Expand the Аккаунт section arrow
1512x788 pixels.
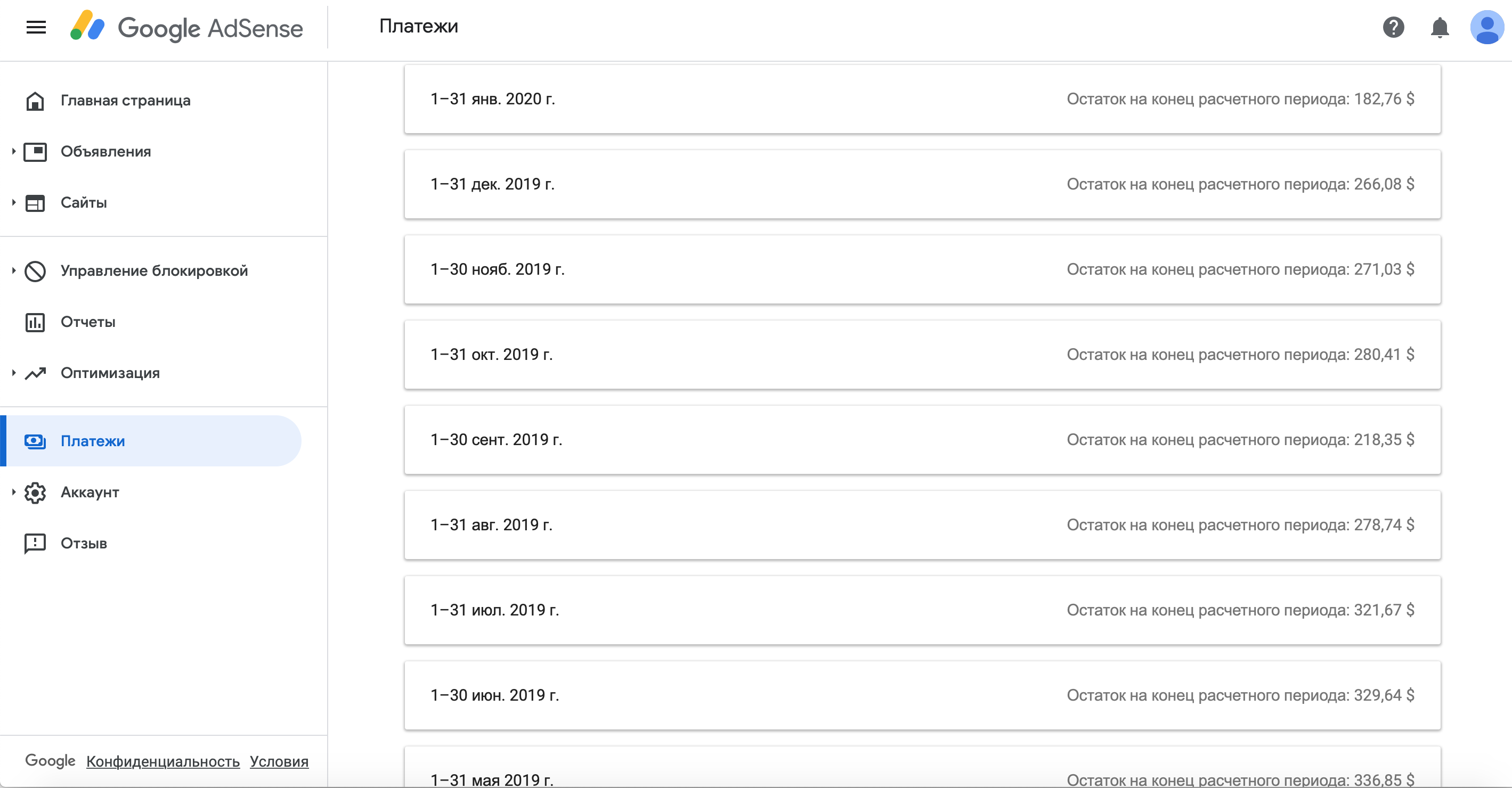tap(13, 491)
